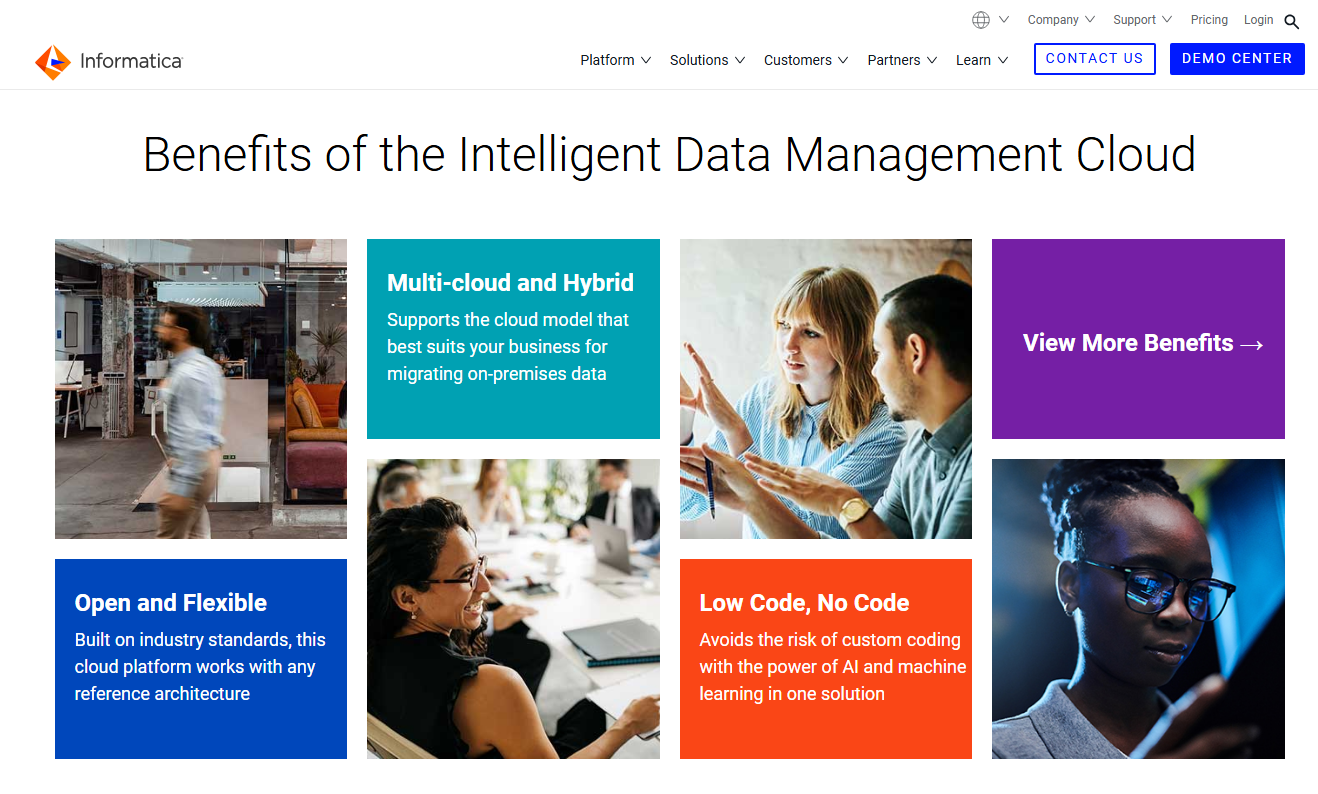Open the search magnifier icon

[1292, 21]
